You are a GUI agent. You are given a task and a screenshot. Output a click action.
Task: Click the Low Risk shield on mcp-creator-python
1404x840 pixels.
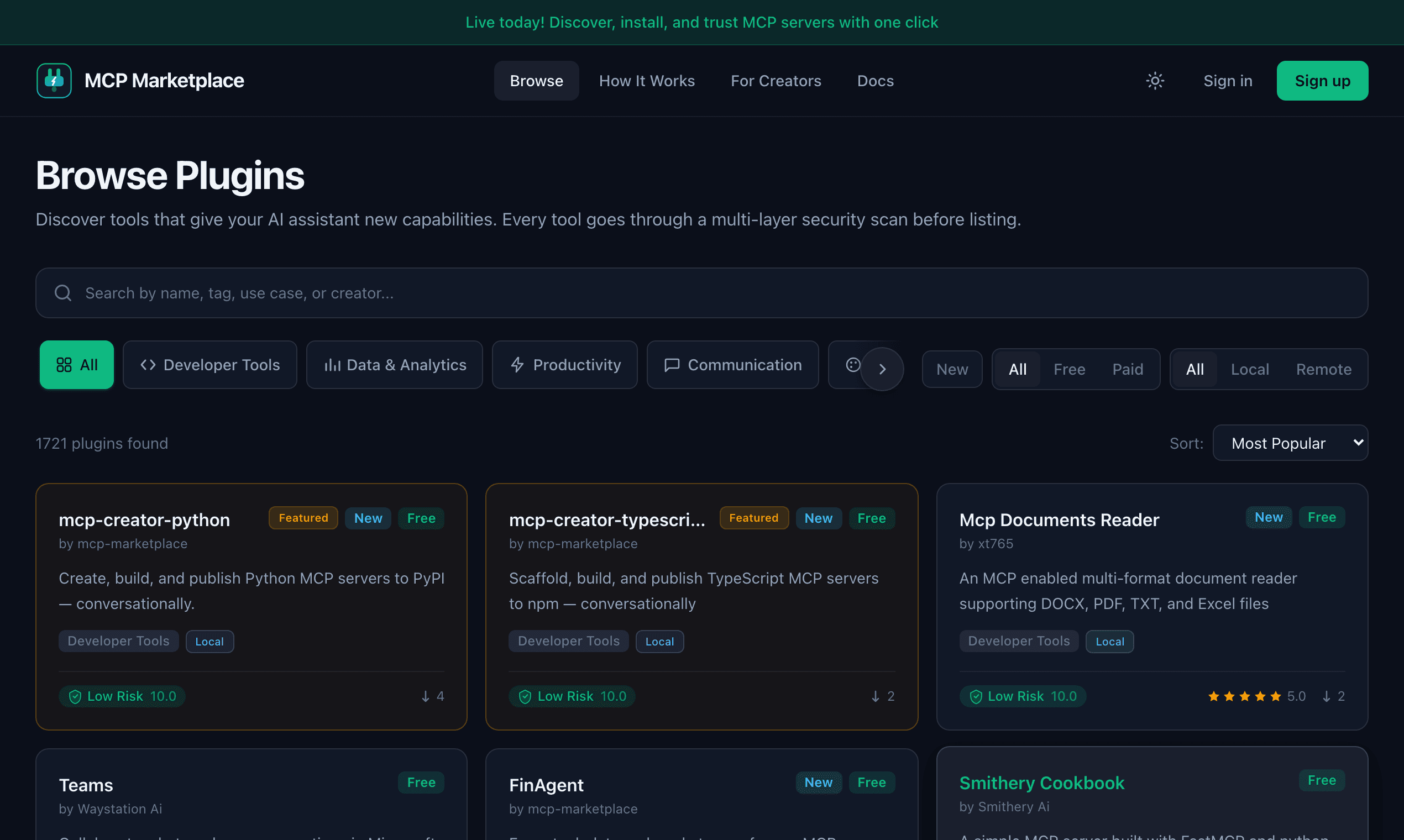point(75,696)
